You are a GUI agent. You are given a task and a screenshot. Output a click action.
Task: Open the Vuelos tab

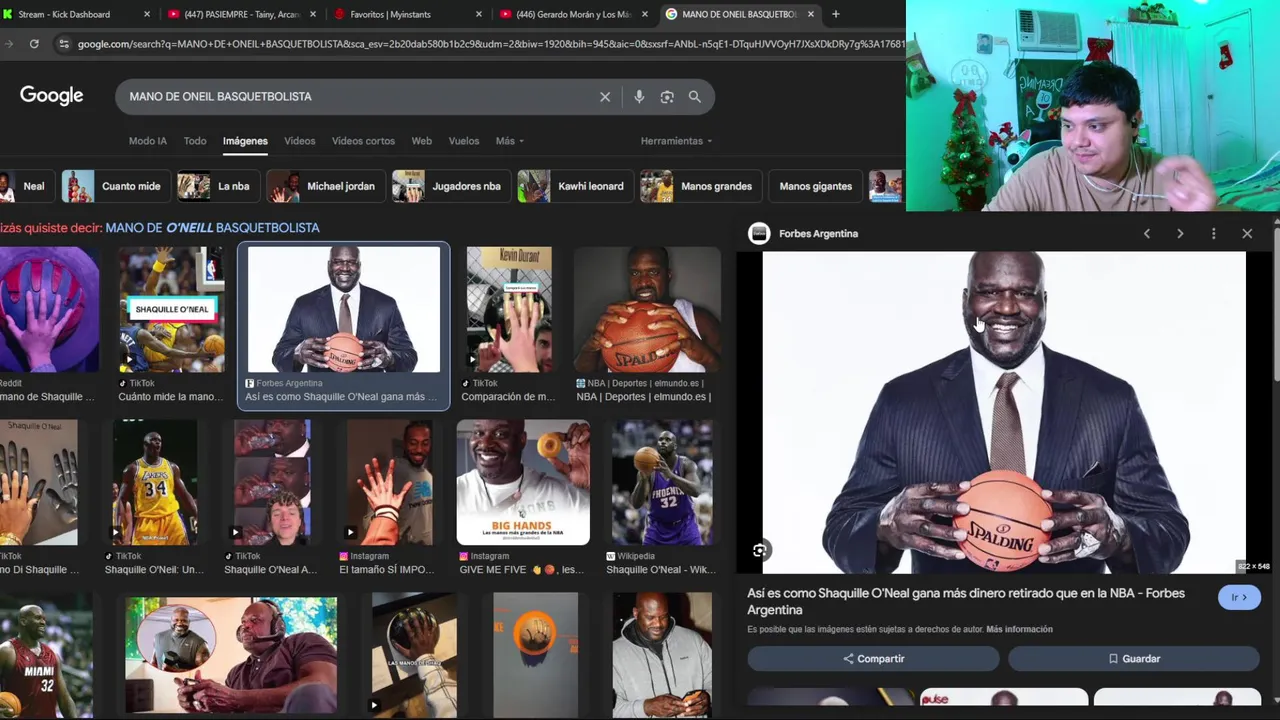[464, 141]
